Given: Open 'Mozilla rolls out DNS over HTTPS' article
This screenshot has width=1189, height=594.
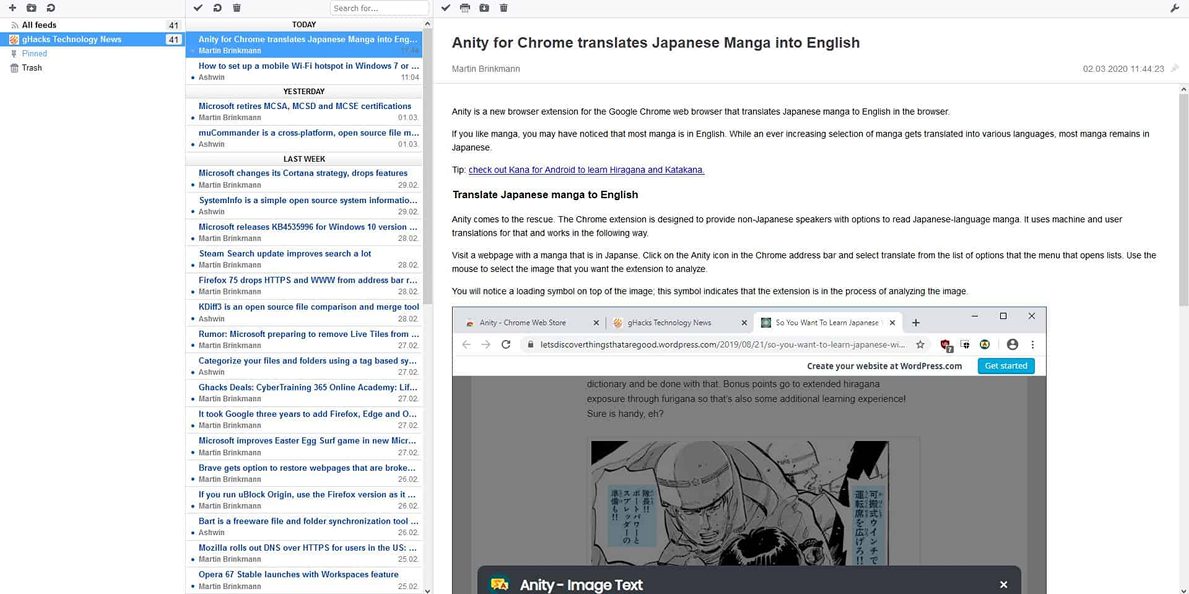Looking at the screenshot, I should pos(304,553).
